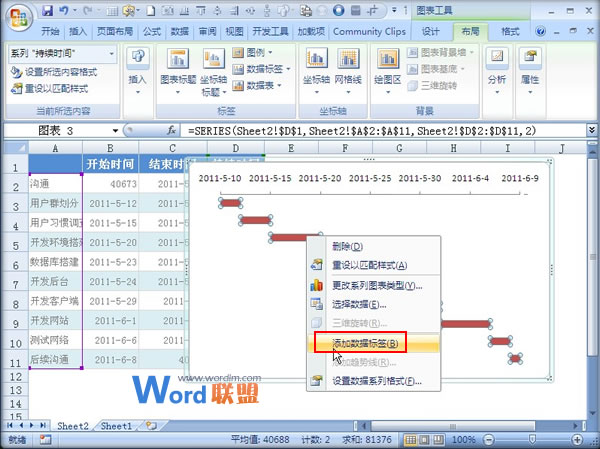Select cell B3 with 2011-5-12
Viewport: 600px width, 449px height.
[111, 203]
